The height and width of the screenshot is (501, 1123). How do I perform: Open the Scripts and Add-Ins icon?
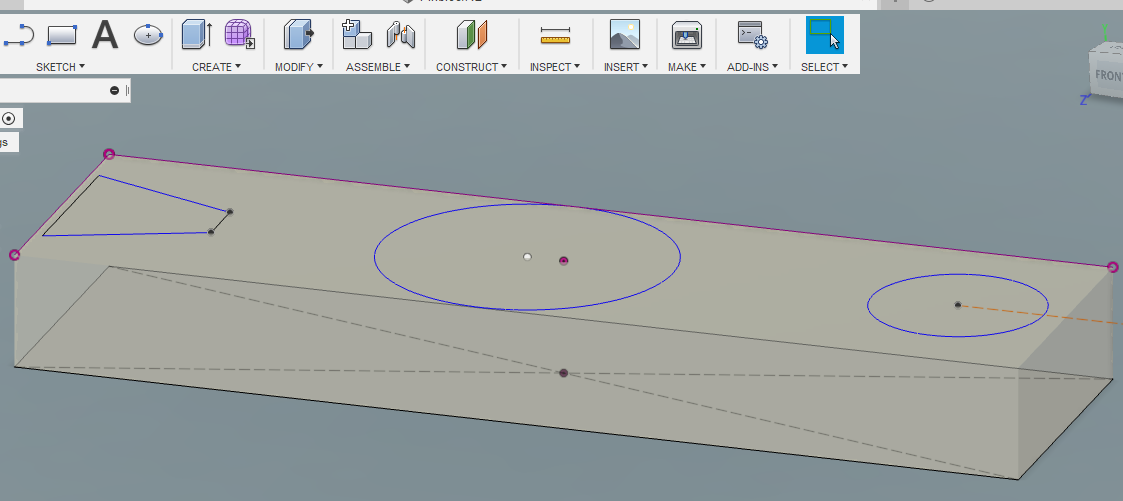753,34
